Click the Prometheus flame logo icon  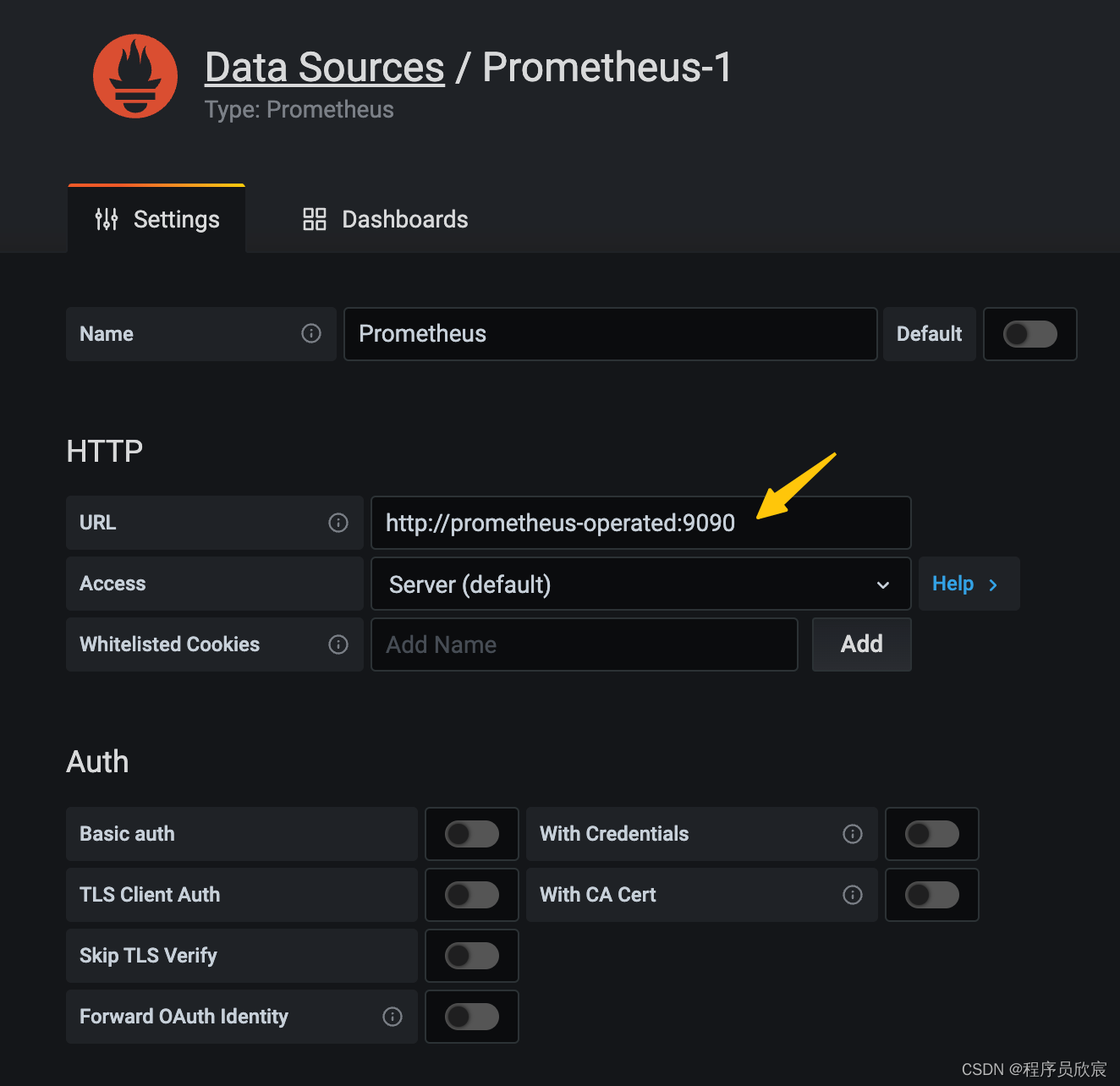(x=135, y=76)
